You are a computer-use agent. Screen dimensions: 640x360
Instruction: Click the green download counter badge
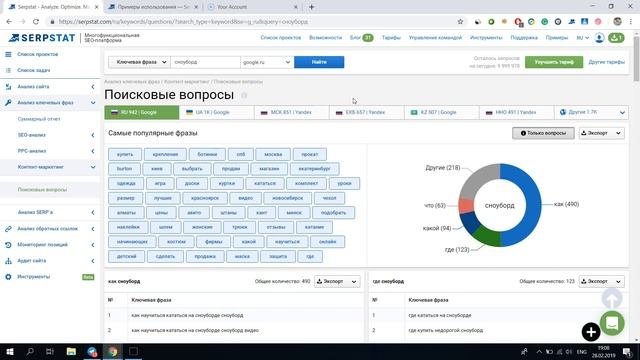click(x=616, y=38)
